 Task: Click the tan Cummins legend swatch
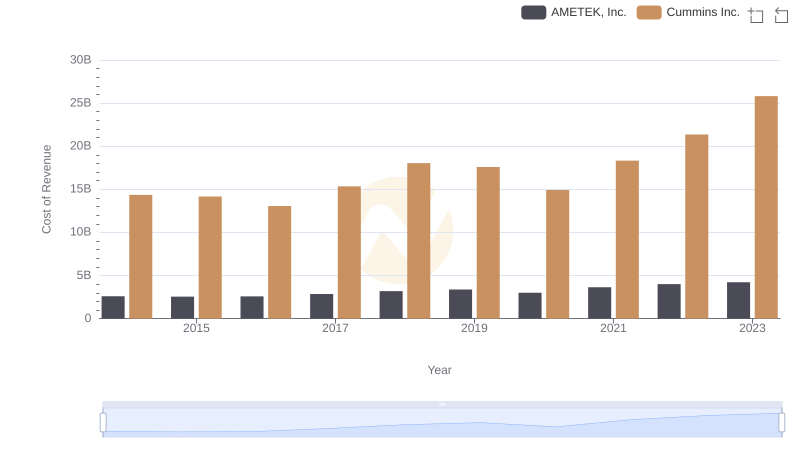649,12
